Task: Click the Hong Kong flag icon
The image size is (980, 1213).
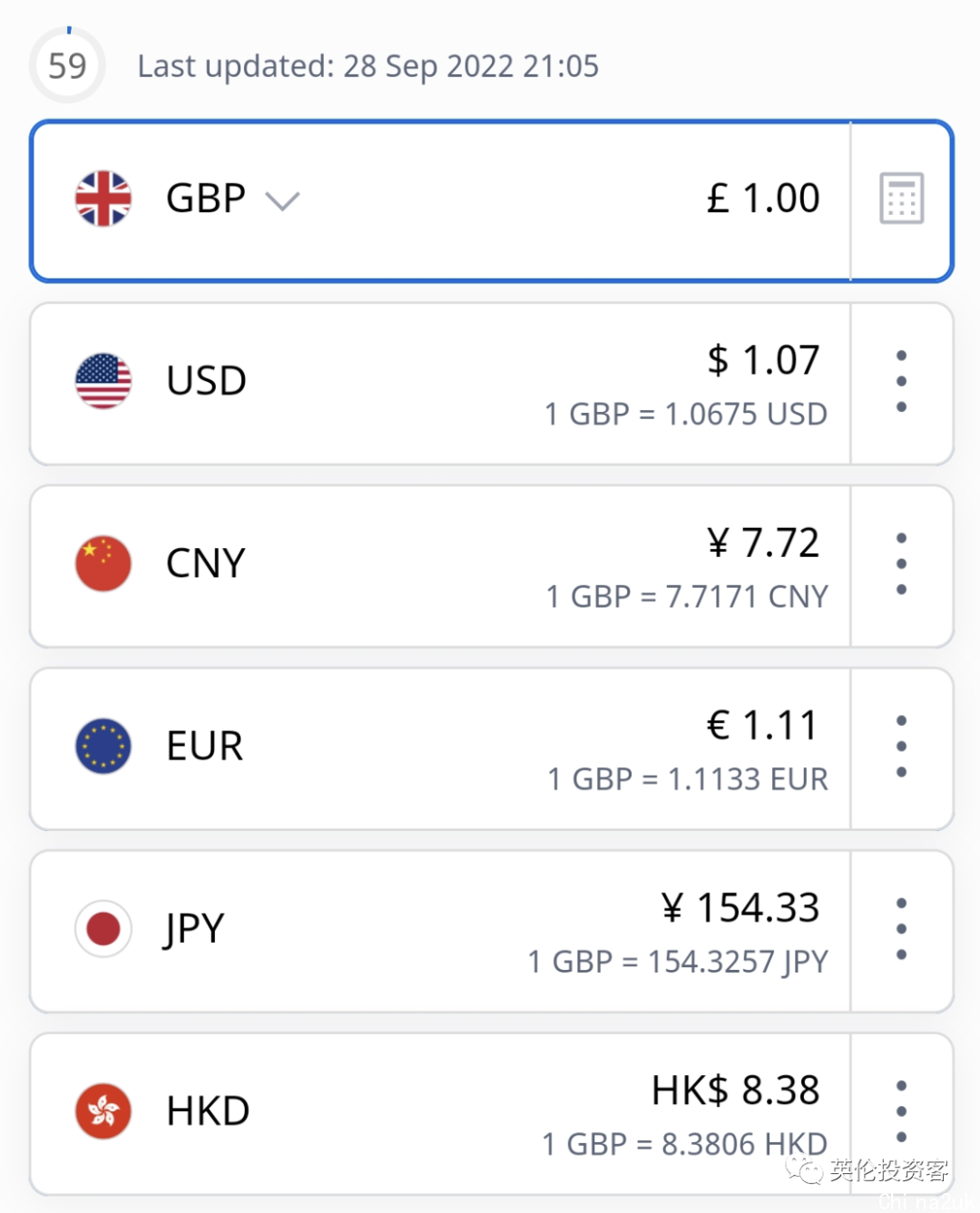Action: tap(103, 1111)
